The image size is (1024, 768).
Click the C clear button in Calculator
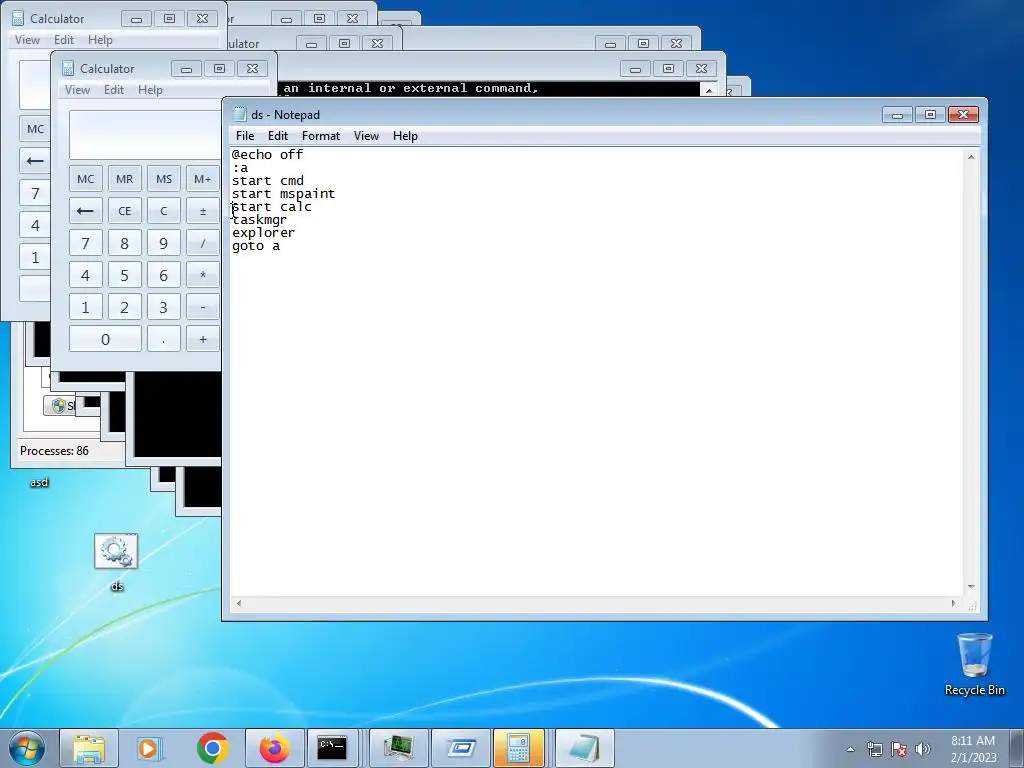(x=164, y=211)
